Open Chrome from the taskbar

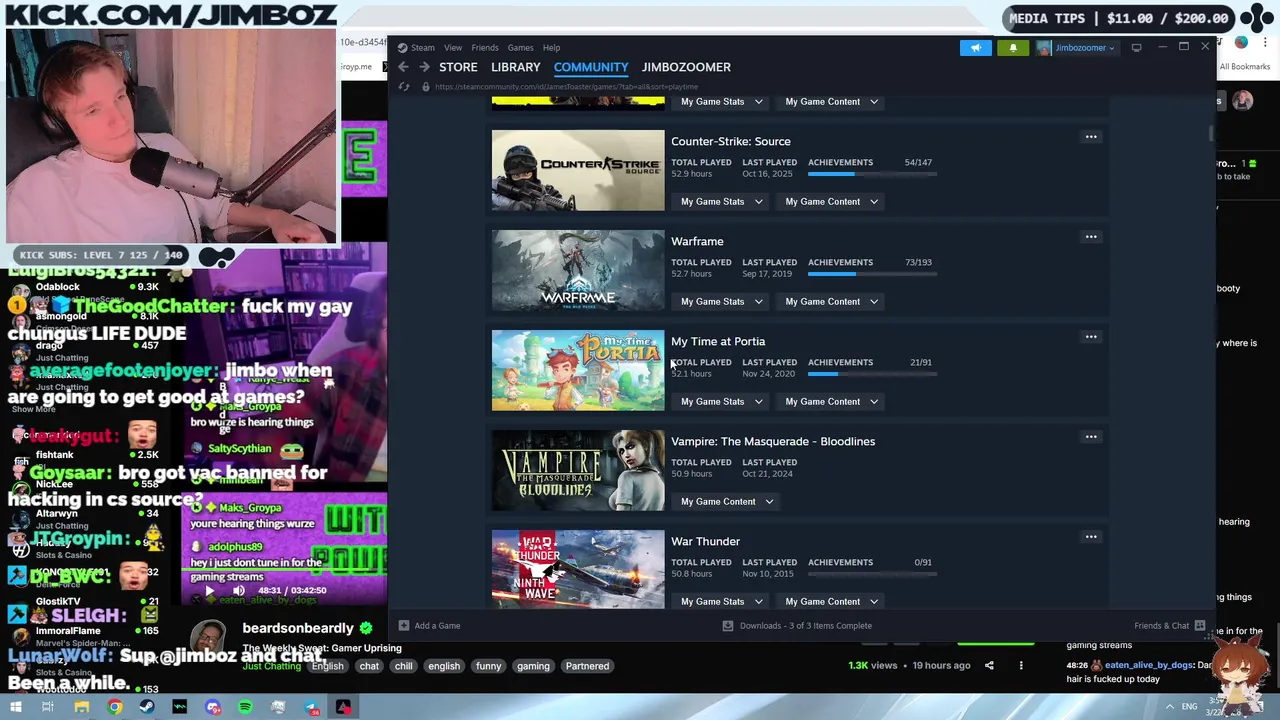(x=115, y=707)
